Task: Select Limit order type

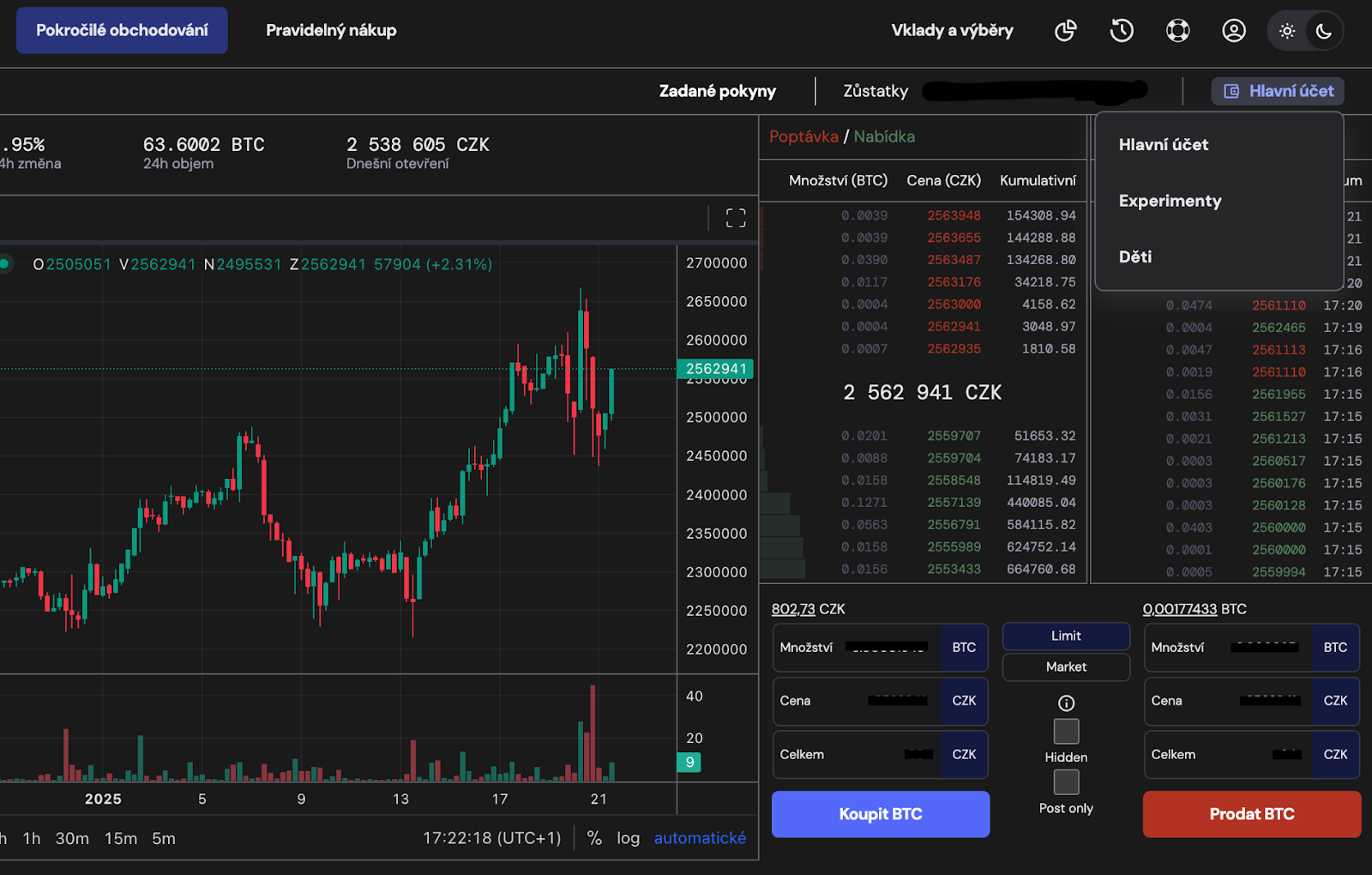Action: pyautogui.click(x=1066, y=636)
